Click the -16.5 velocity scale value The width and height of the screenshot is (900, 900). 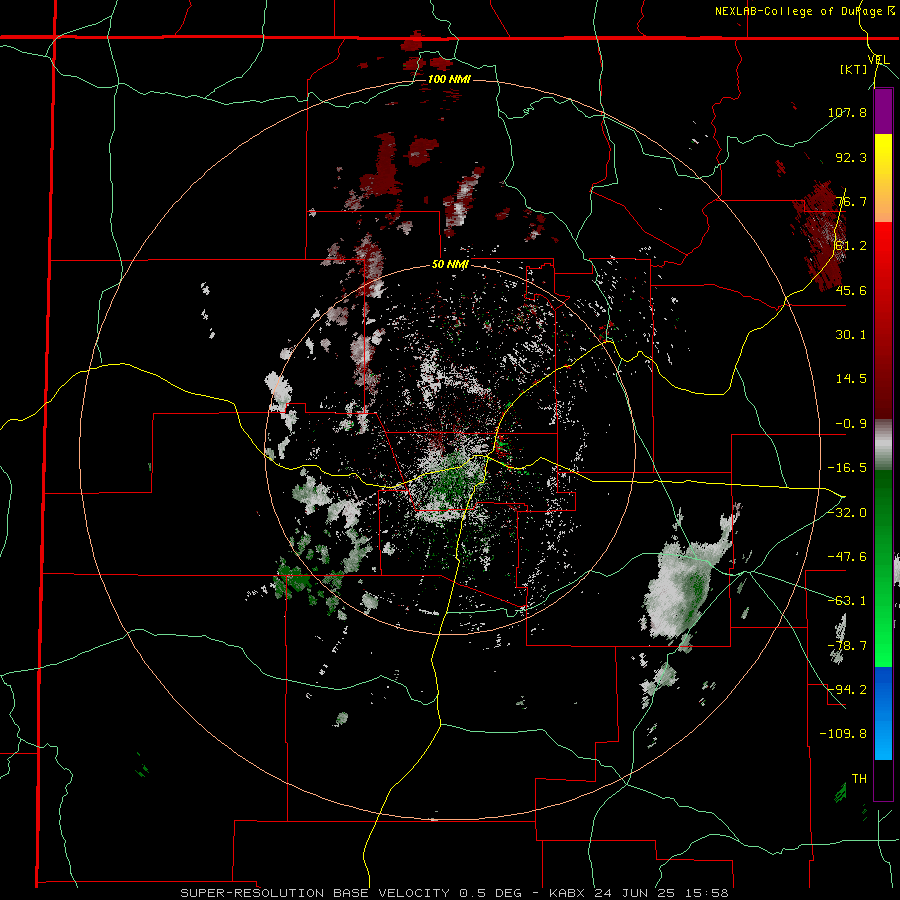click(847, 468)
